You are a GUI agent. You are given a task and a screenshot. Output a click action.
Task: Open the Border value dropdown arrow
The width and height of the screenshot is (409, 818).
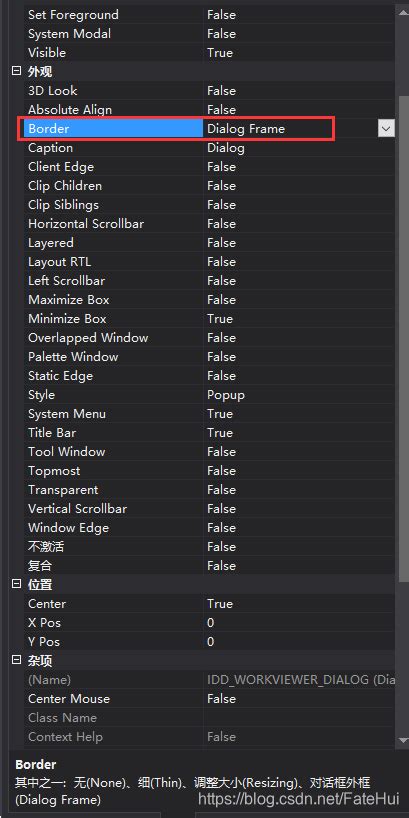(386, 129)
